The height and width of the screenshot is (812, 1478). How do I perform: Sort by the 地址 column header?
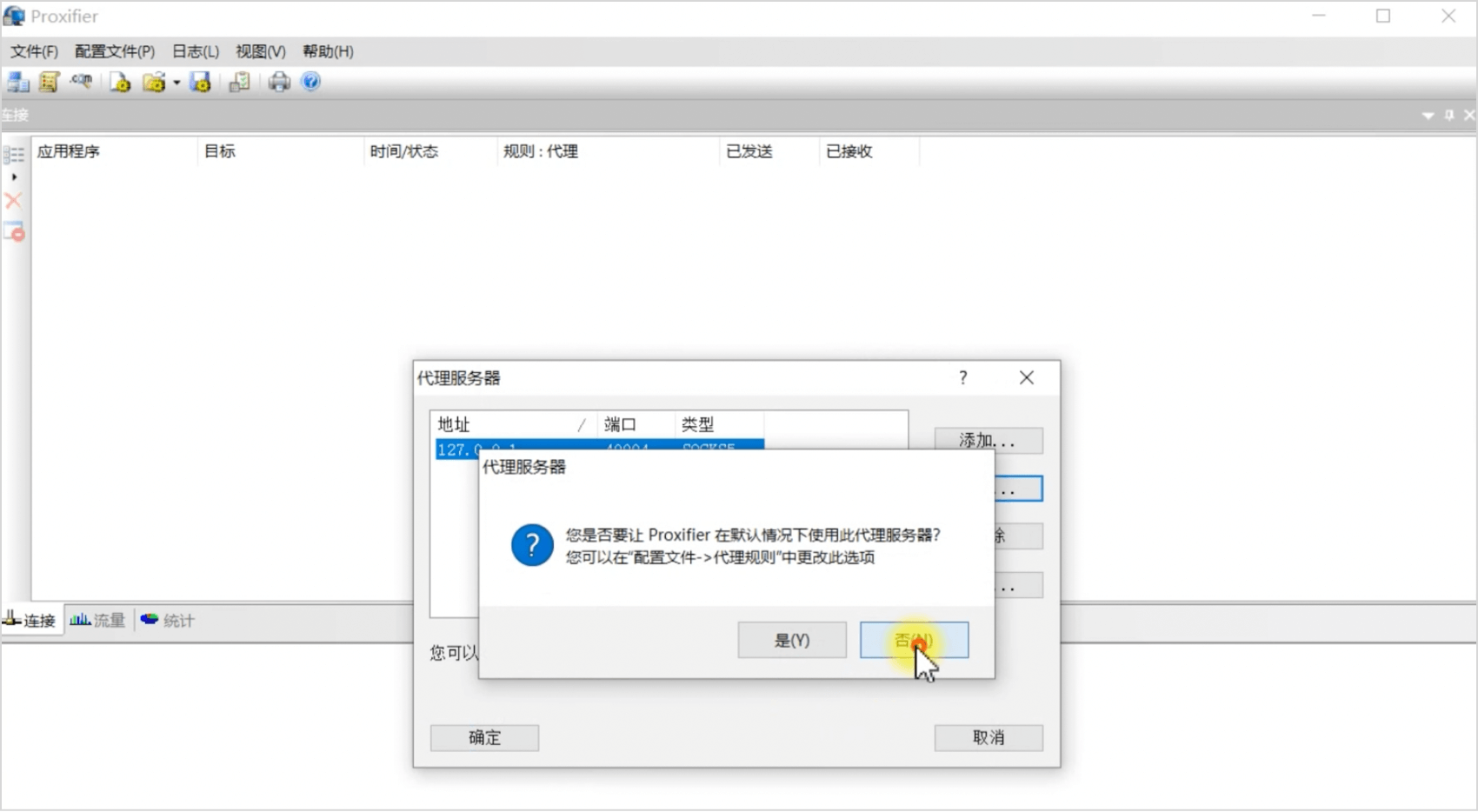tap(514, 424)
